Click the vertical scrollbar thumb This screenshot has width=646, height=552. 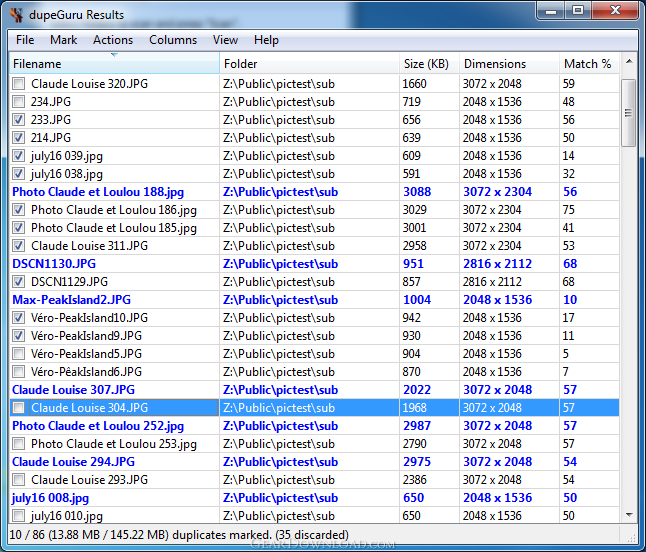(x=629, y=112)
